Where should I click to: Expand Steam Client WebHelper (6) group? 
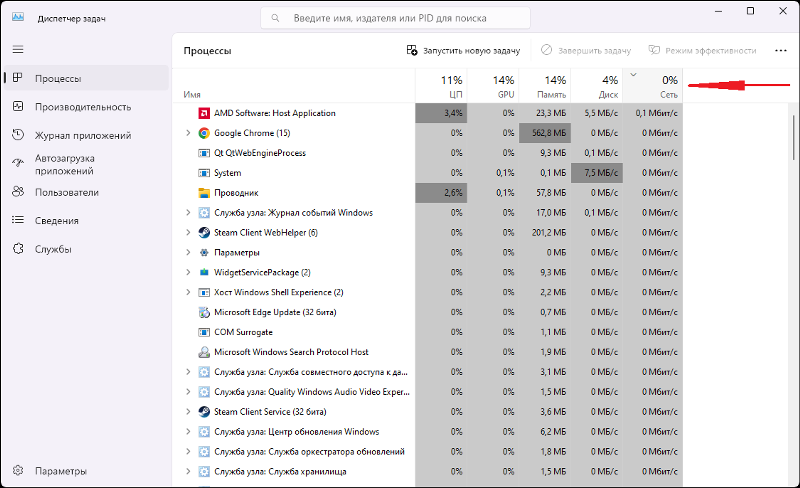click(x=188, y=232)
